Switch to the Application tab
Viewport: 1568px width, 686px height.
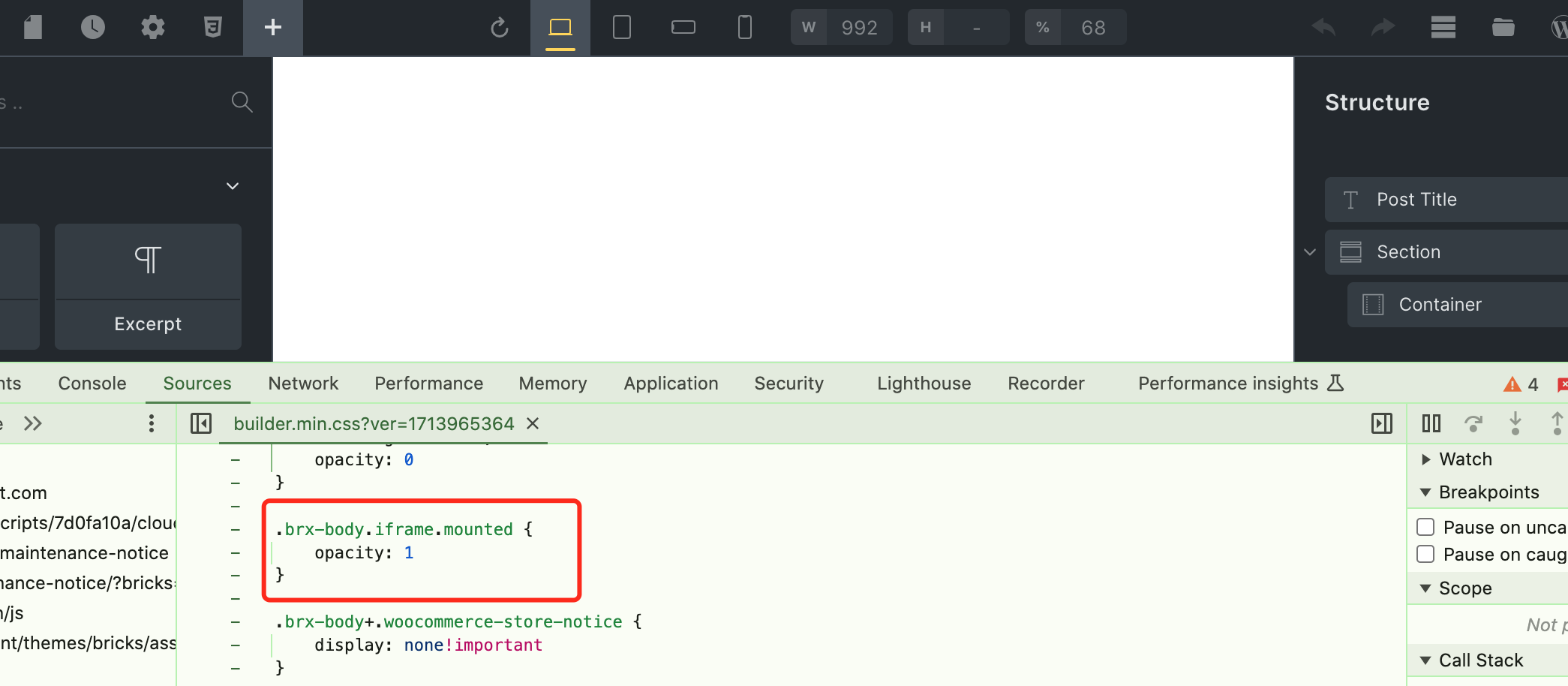671,384
